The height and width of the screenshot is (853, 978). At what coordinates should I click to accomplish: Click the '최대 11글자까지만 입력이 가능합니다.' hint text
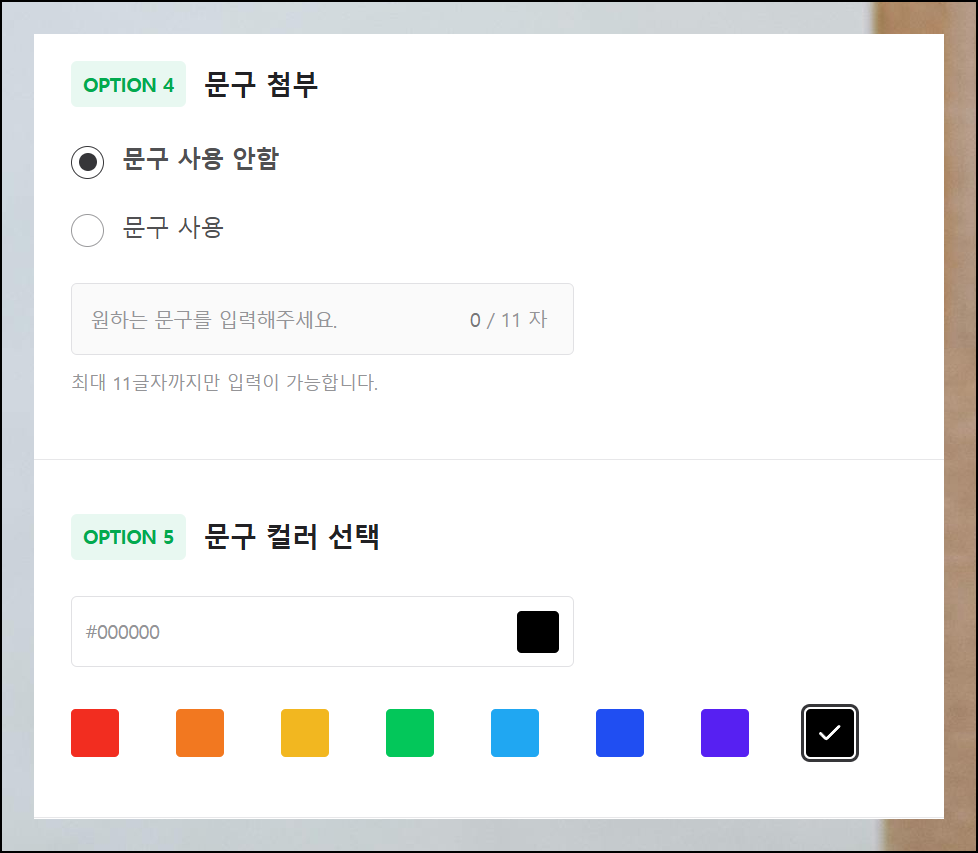[x=225, y=382]
